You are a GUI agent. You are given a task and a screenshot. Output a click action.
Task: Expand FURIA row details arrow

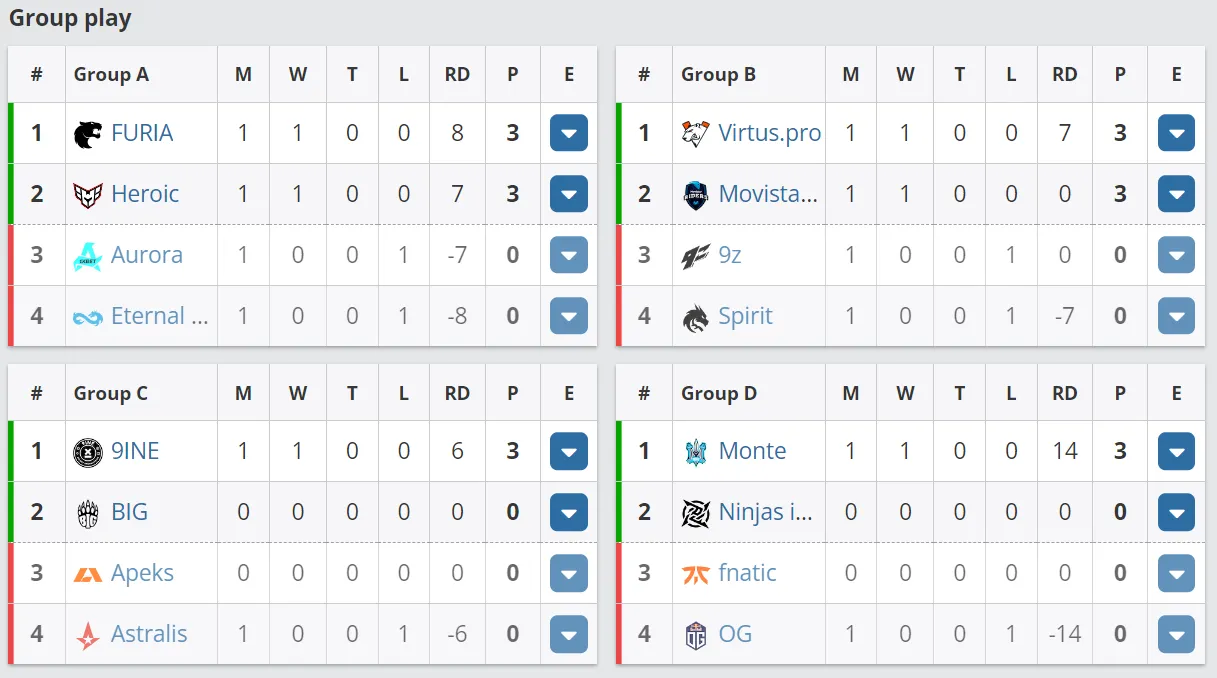click(569, 133)
